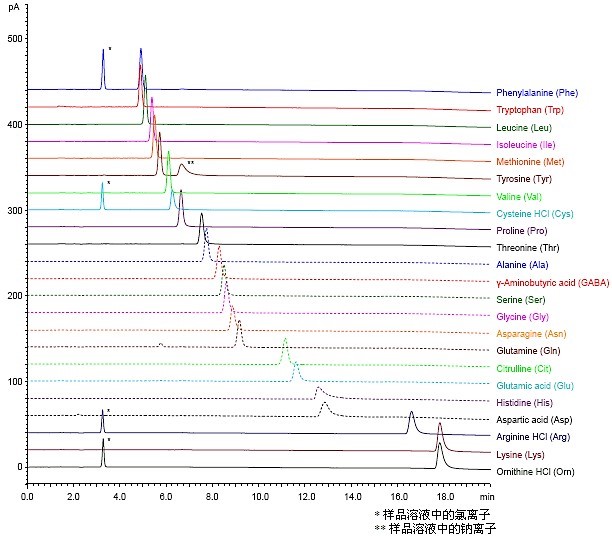This screenshot has width=612, height=536.
Task: Click the Arginine HCl peak near 16.5 min
Action: click(x=411, y=413)
